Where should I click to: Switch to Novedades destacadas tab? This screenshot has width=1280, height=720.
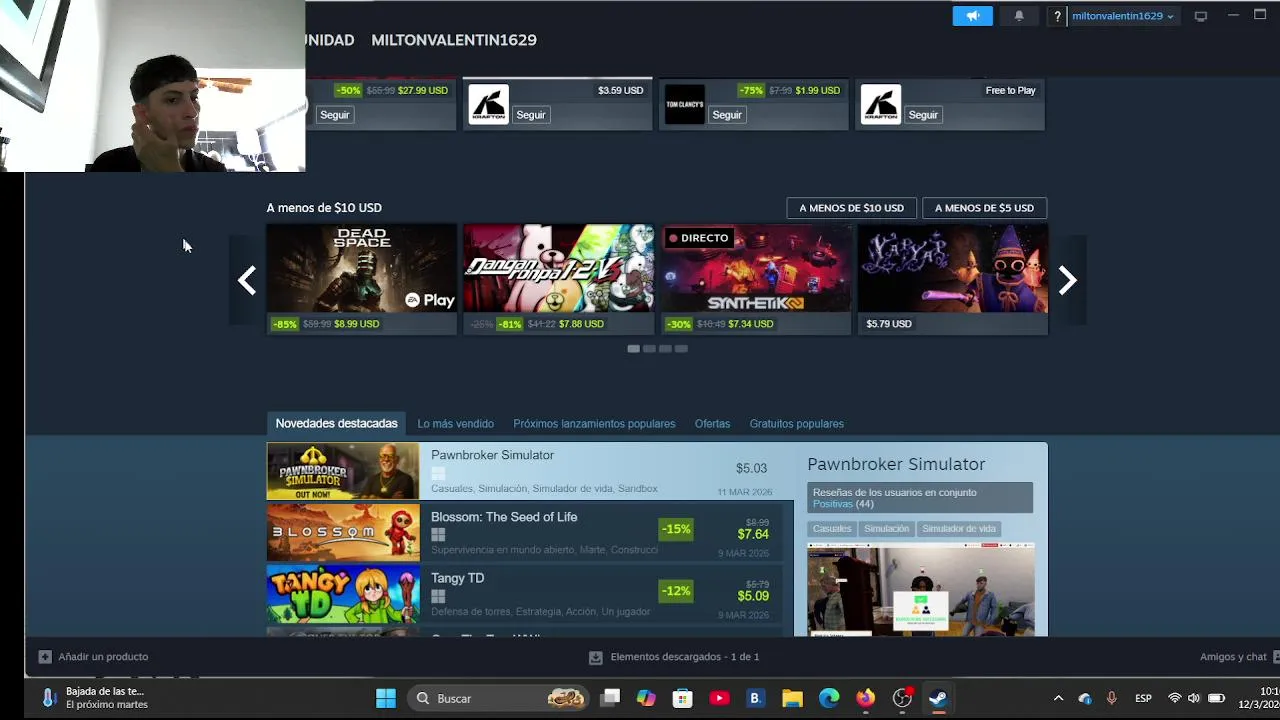tap(336, 424)
